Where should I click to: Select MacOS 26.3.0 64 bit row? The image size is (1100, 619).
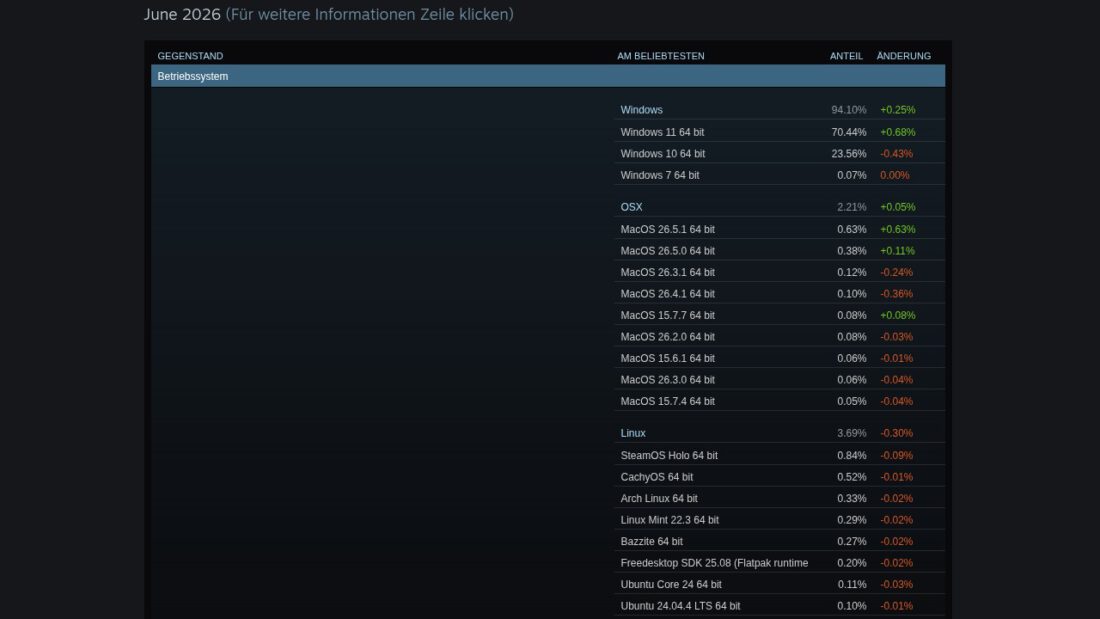tap(779, 380)
